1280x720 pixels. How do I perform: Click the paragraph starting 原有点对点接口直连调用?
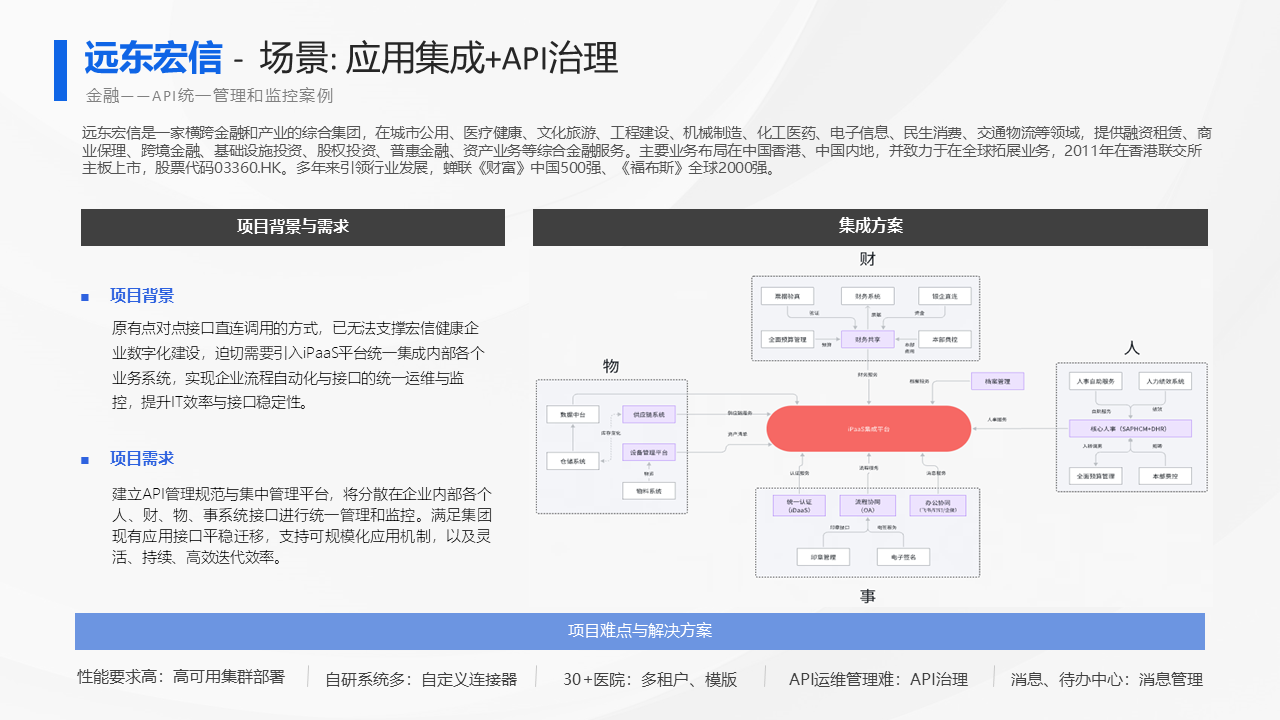(299, 365)
